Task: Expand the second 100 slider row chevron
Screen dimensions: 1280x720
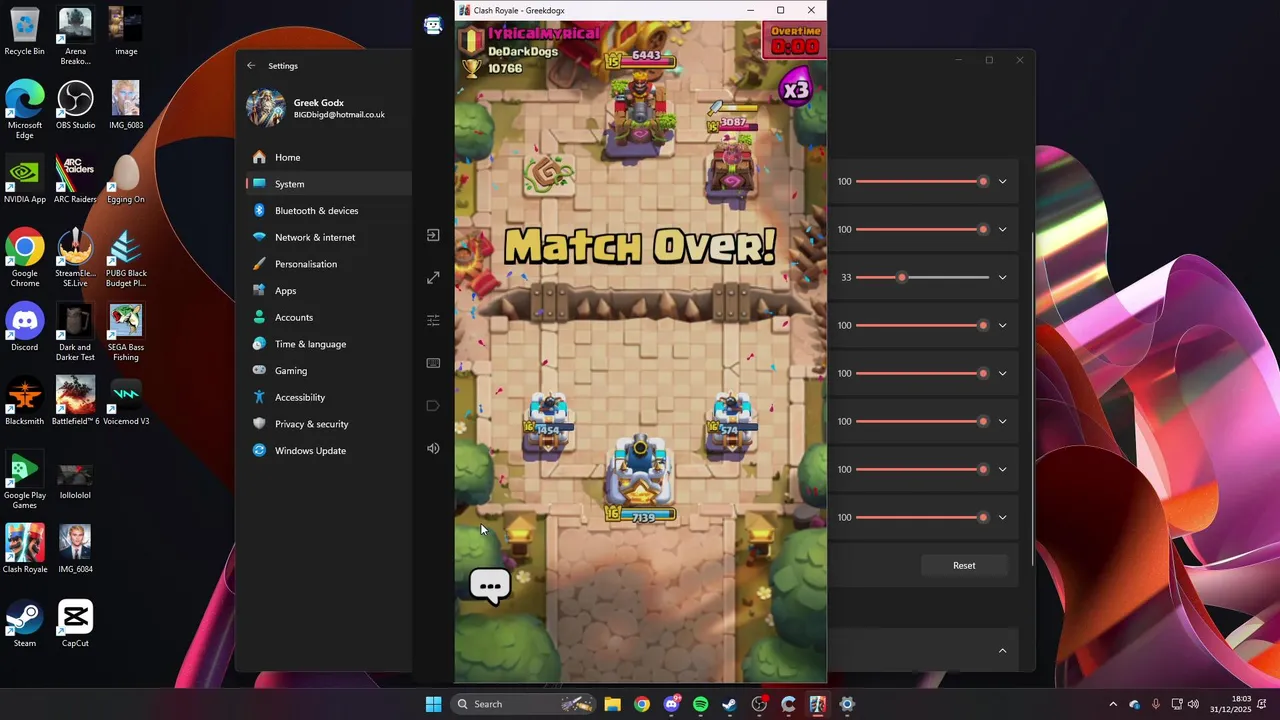Action: pos(1002,229)
